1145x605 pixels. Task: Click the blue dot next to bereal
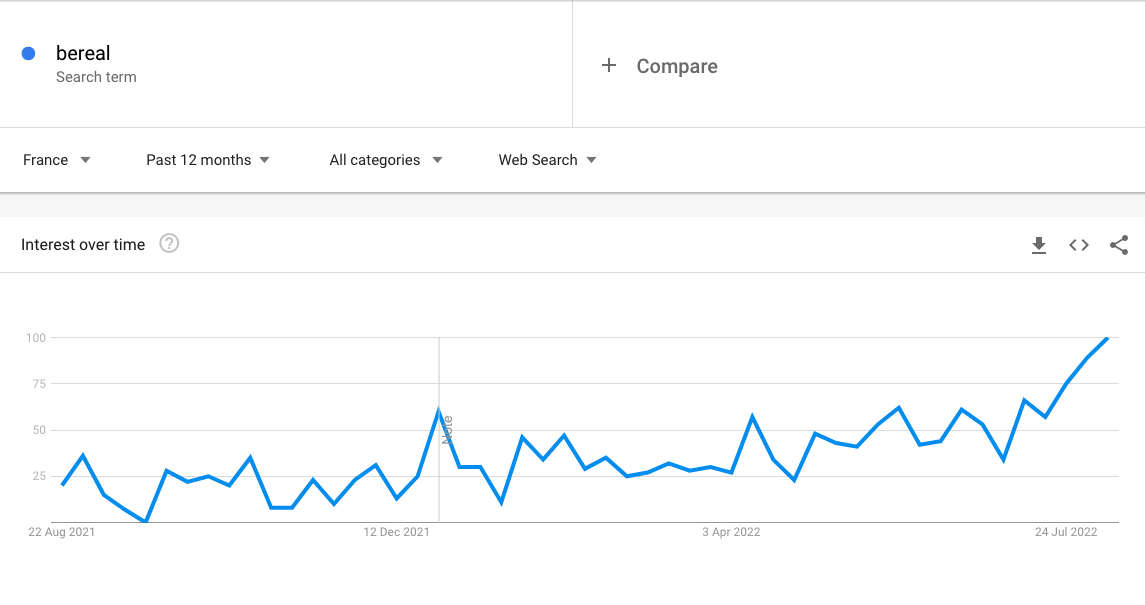(x=29, y=54)
